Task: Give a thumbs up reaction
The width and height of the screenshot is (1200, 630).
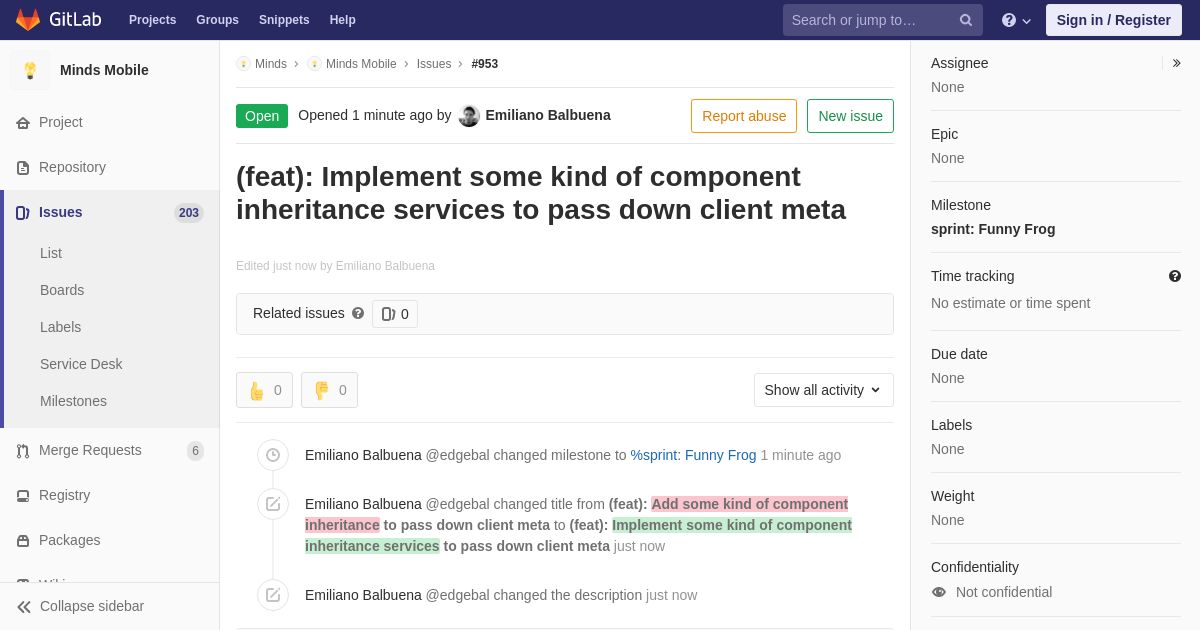Action: [264, 390]
